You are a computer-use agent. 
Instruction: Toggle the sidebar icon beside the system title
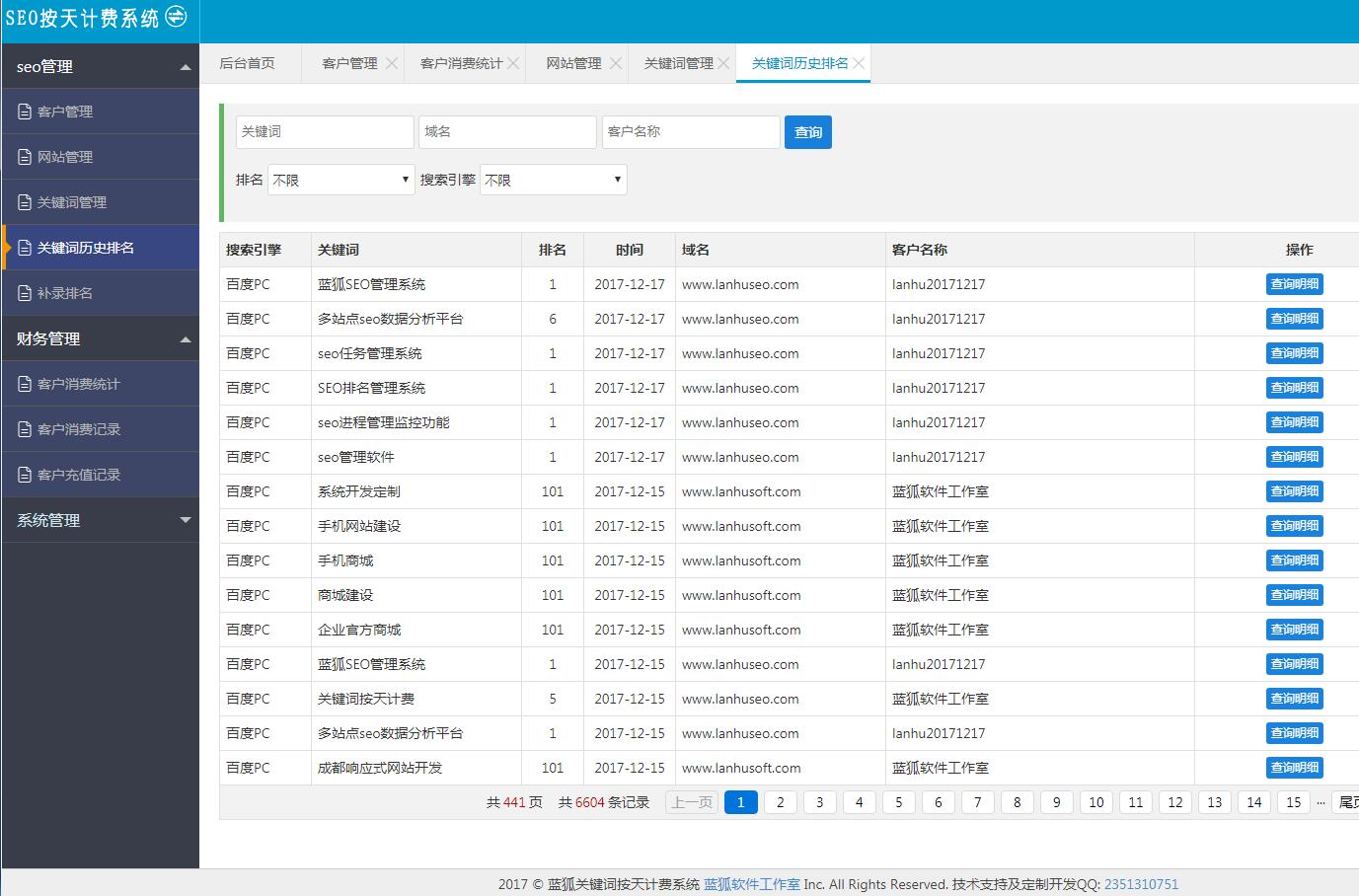coord(176,16)
